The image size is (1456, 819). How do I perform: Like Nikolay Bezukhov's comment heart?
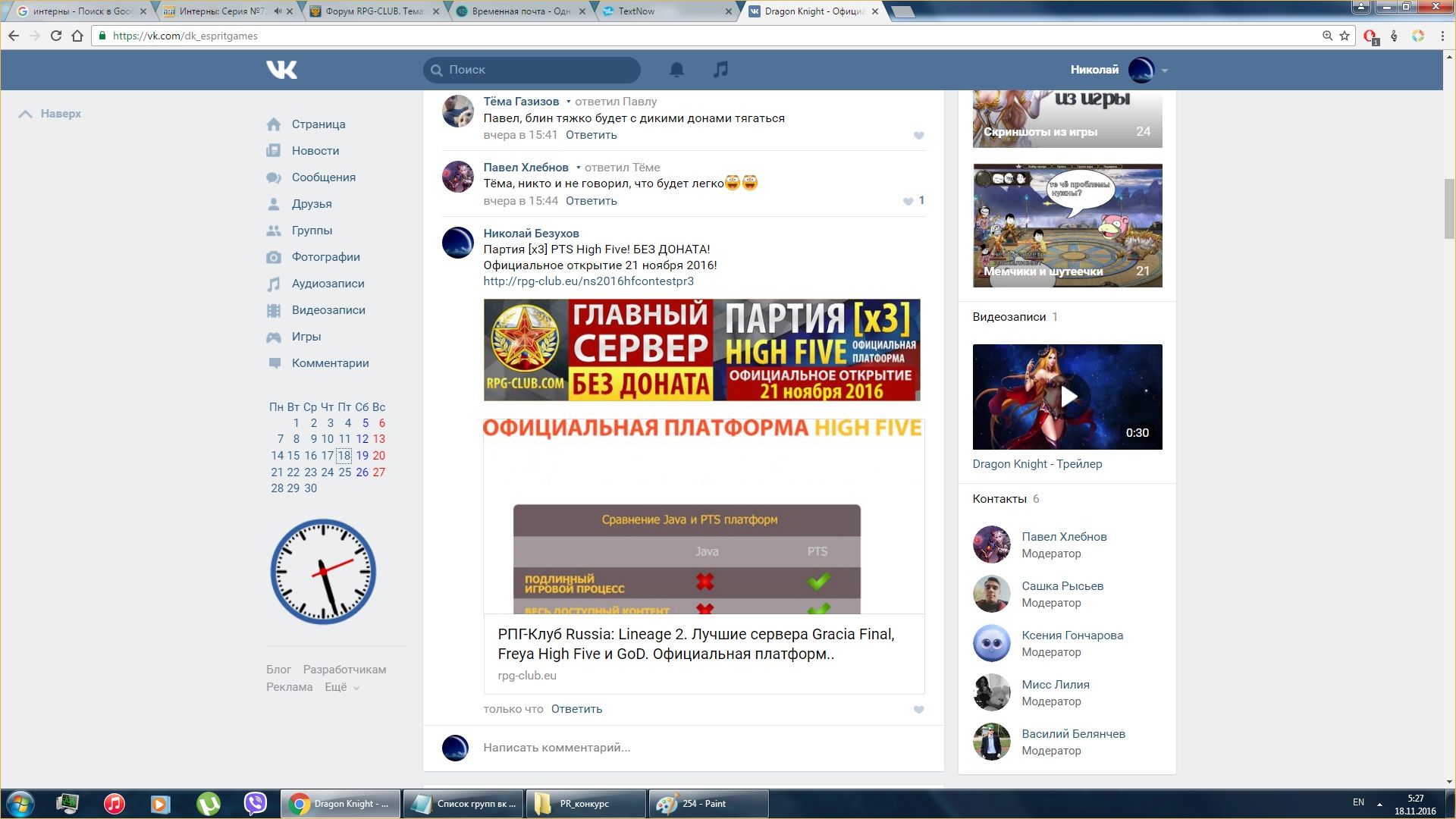(x=918, y=710)
